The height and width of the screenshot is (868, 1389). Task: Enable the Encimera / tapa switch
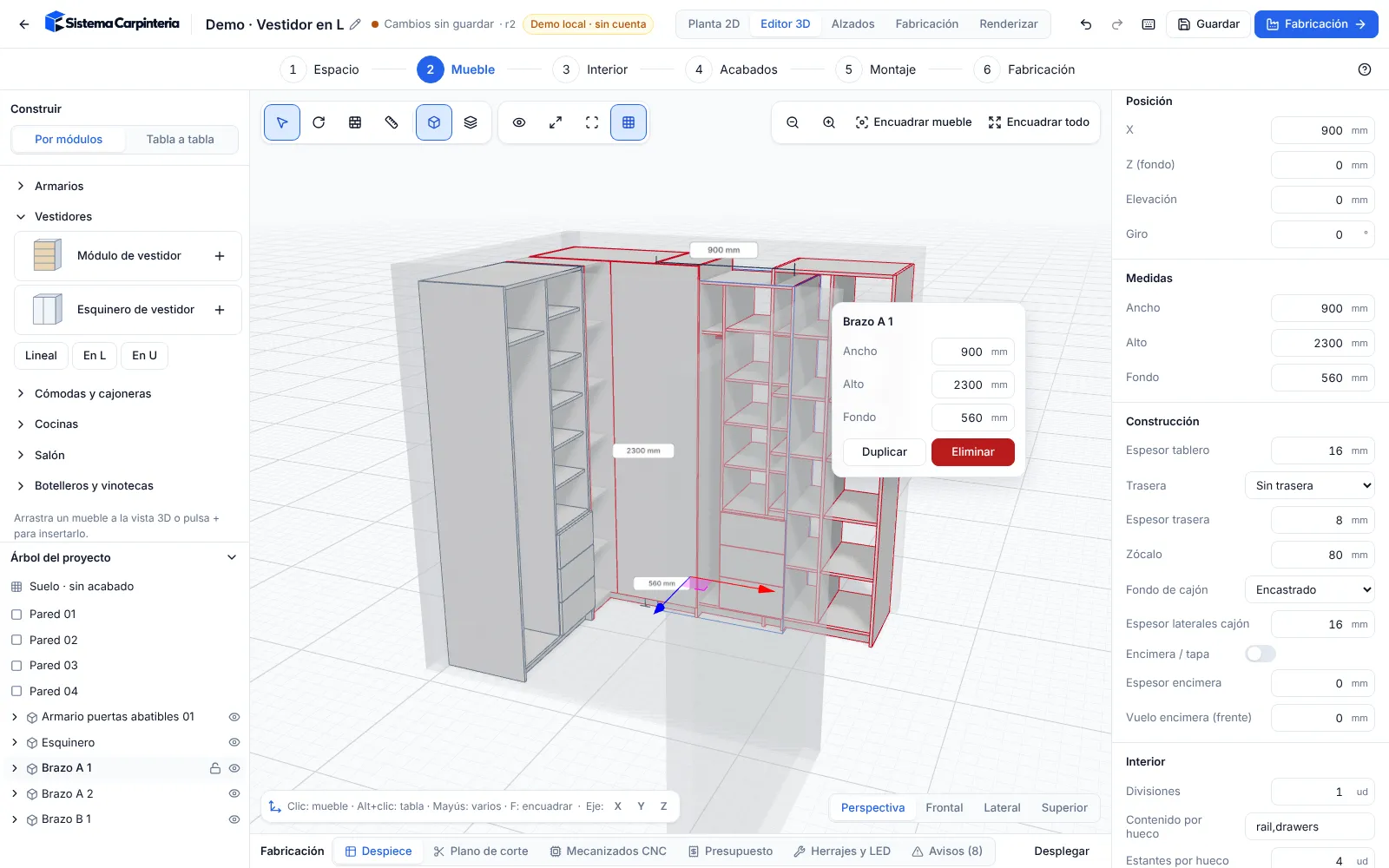[1261, 654]
